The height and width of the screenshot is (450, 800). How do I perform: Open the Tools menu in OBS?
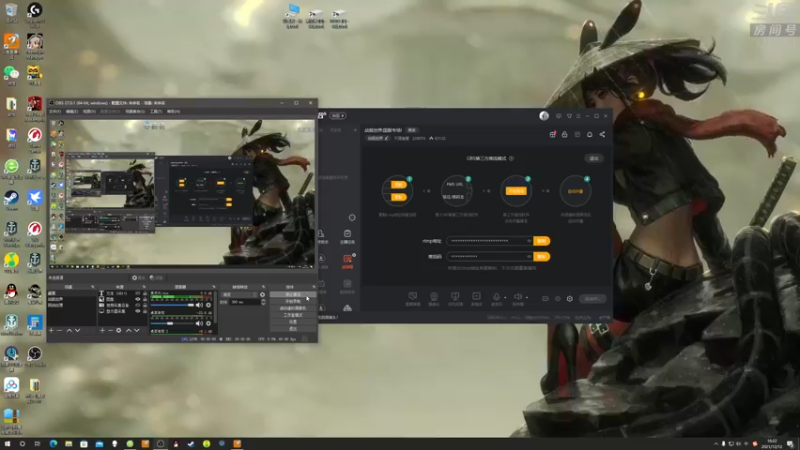[x=156, y=111]
